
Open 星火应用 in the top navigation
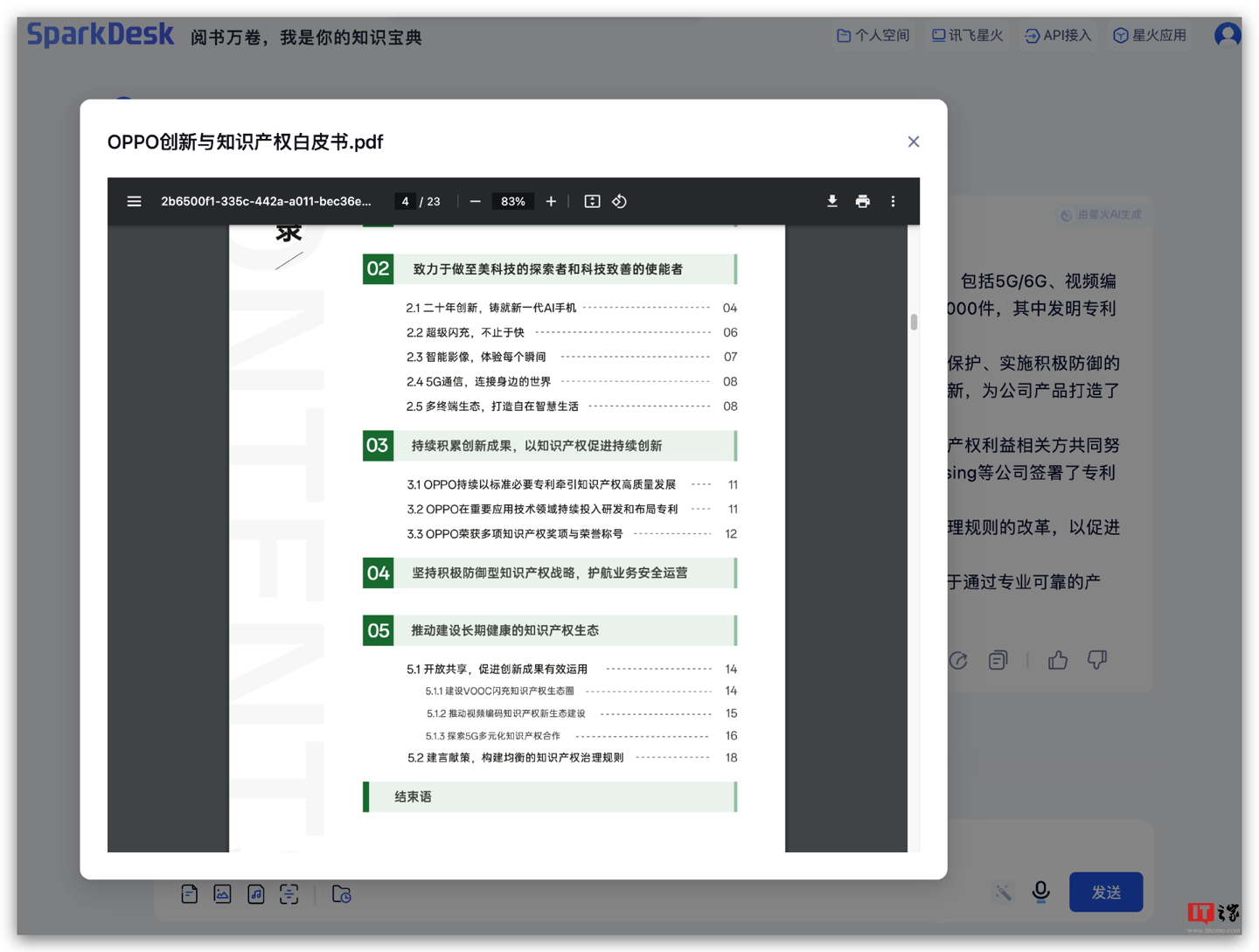1150,36
